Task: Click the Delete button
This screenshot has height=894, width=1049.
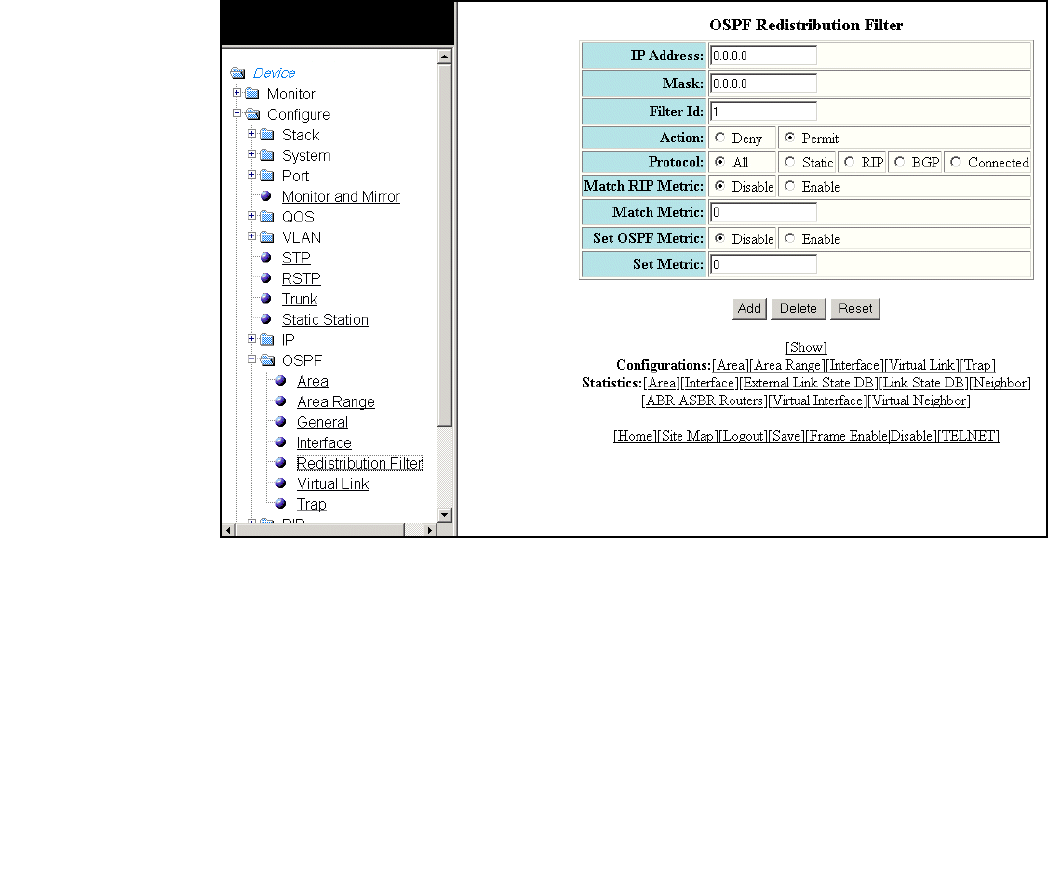Action: coord(798,308)
